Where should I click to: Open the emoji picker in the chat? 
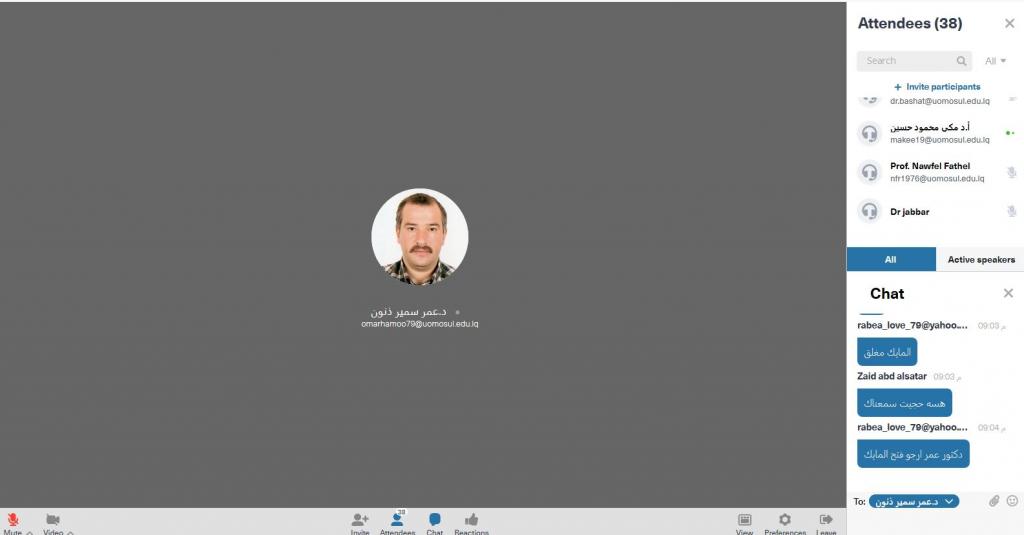[x=1012, y=501]
